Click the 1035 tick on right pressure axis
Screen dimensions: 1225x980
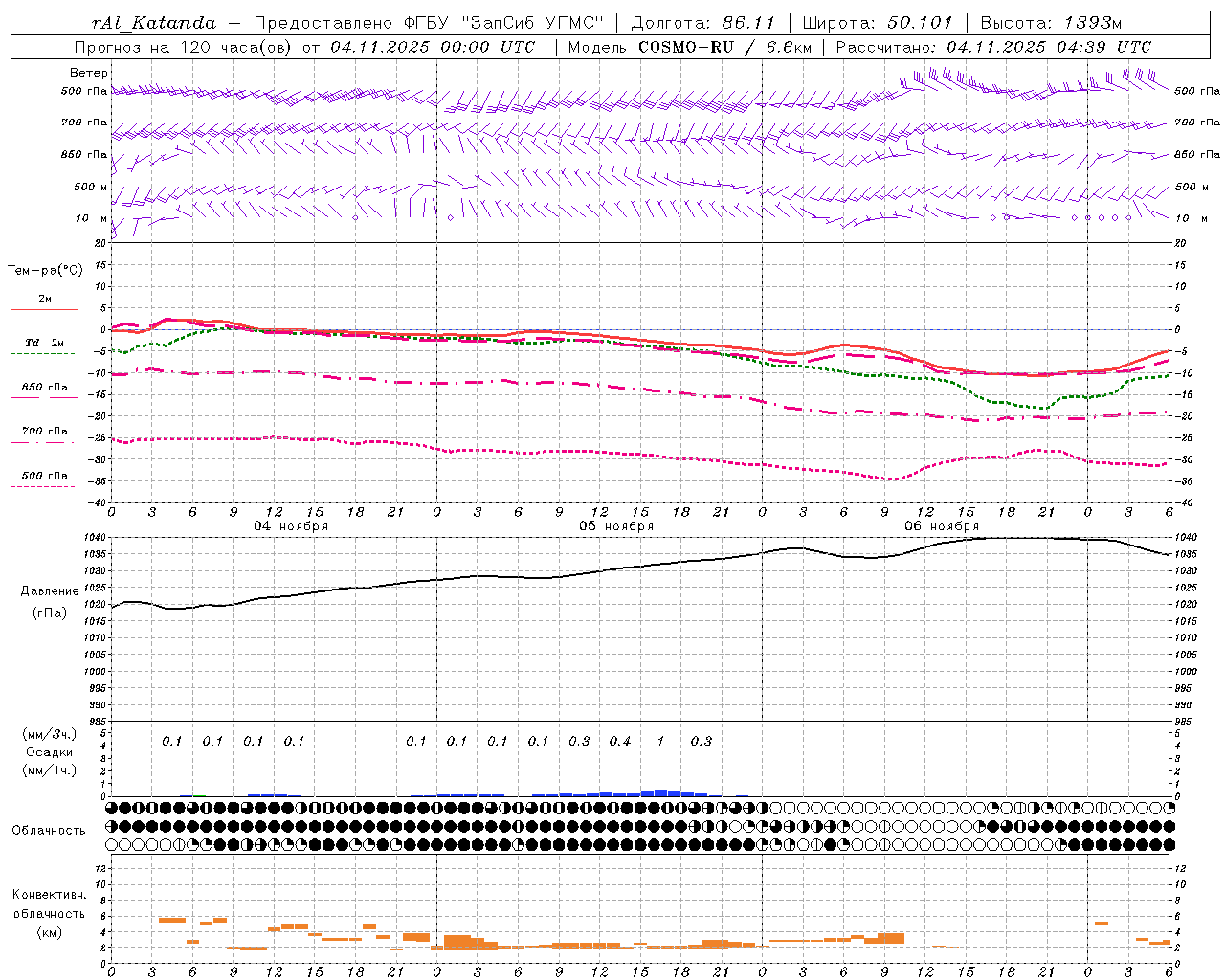(1185, 554)
